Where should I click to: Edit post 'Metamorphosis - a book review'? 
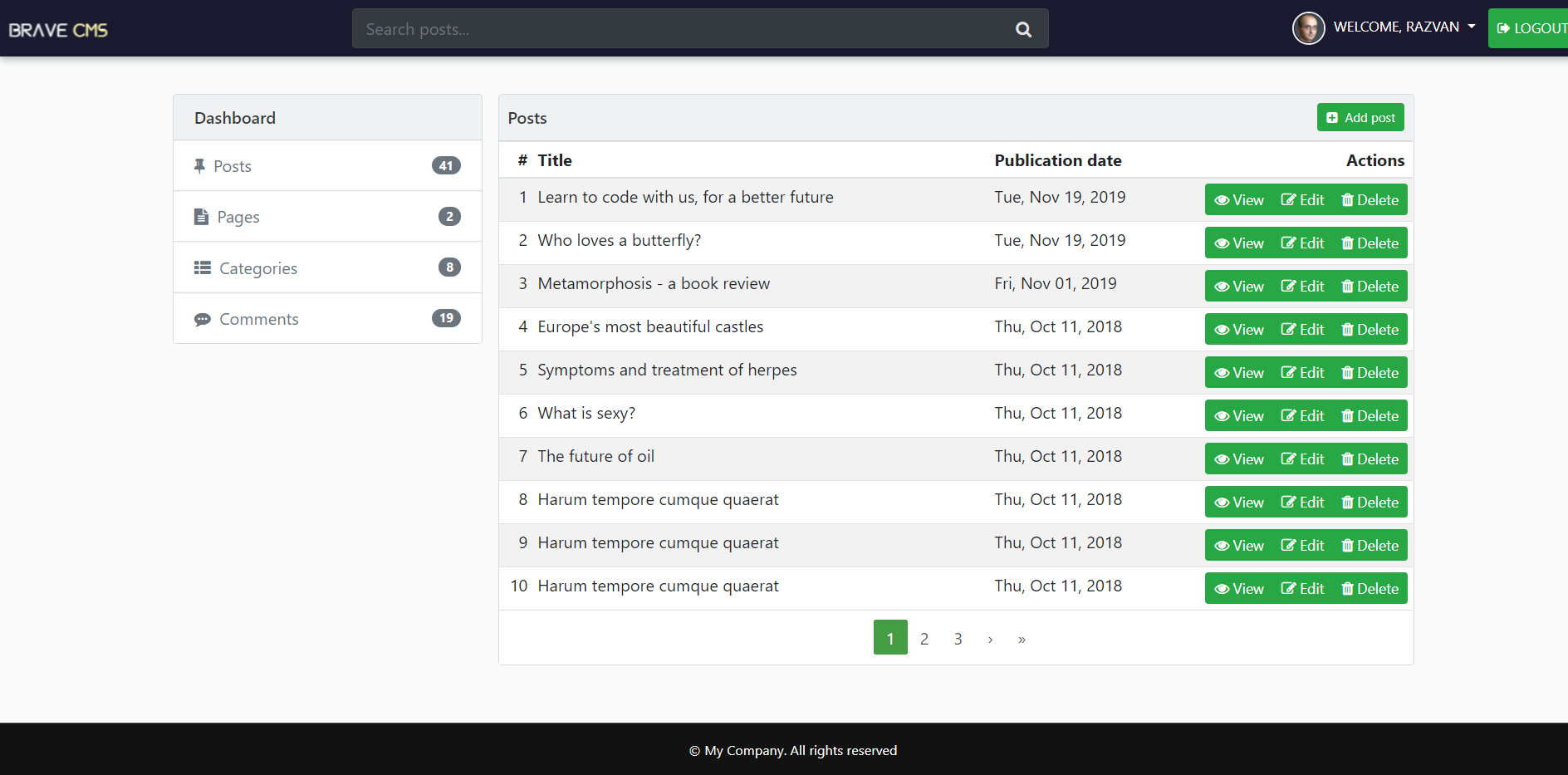coord(1302,286)
